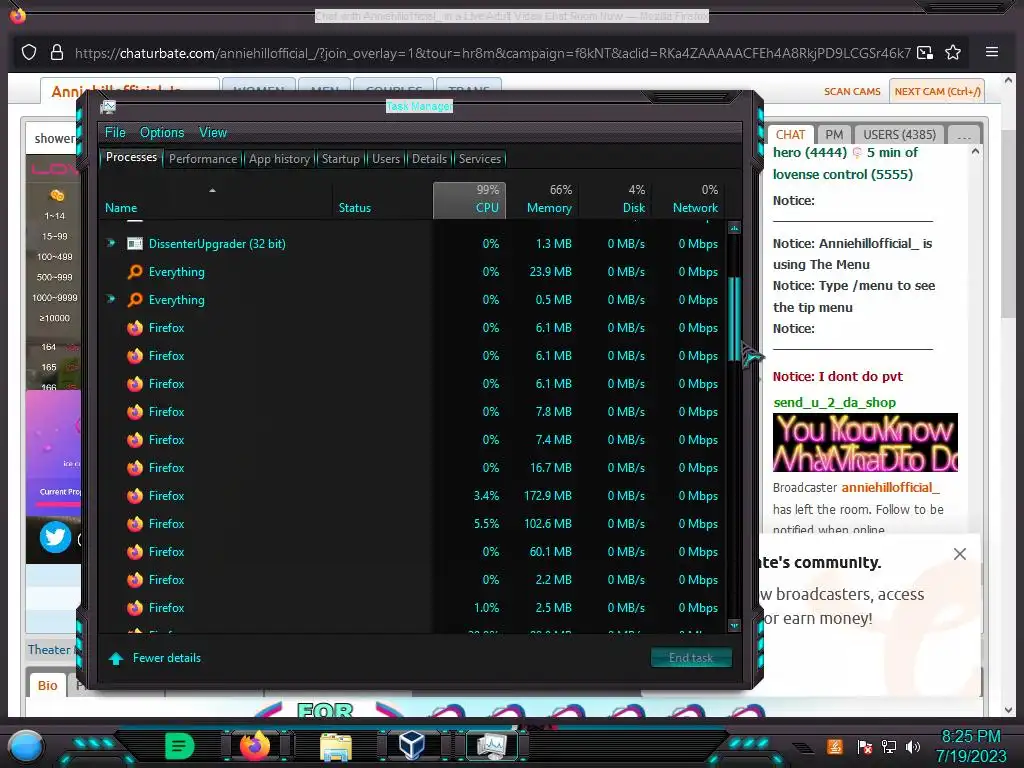The height and width of the screenshot is (768, 1024).
Task: Click the Firefox icon using 172.9 MB
Action: click(x=135, y=496)
